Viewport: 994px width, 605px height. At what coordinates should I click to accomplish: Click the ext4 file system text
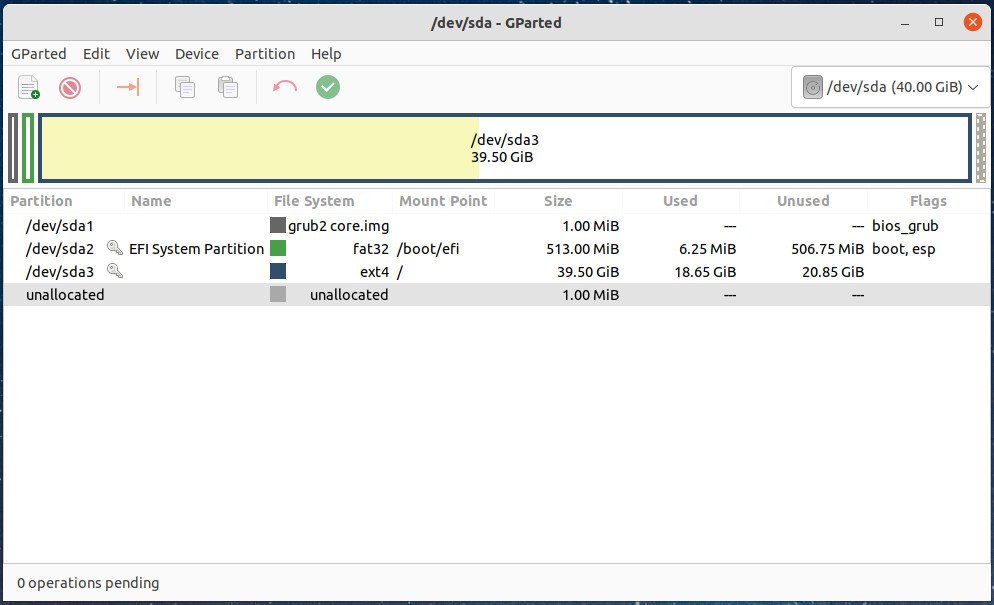[374, 271]
